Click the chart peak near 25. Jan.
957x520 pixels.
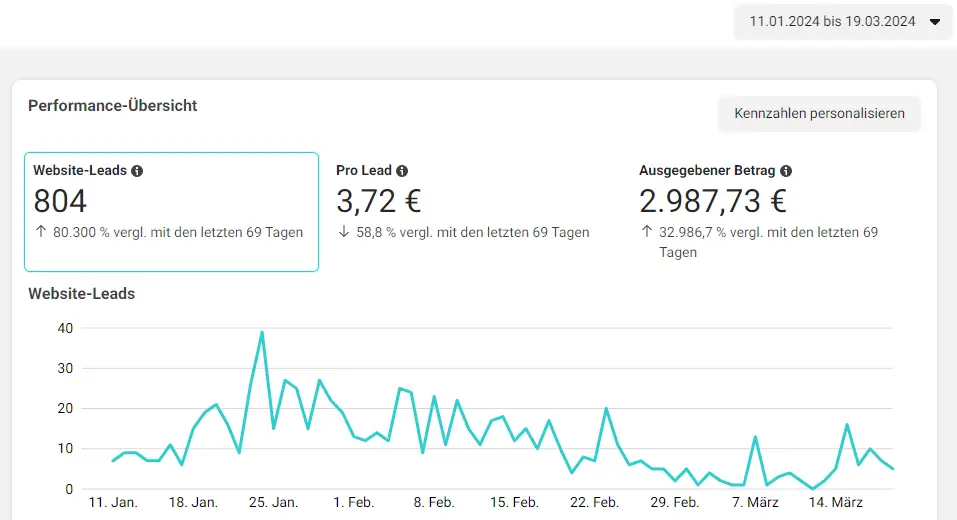pos(262,333)
